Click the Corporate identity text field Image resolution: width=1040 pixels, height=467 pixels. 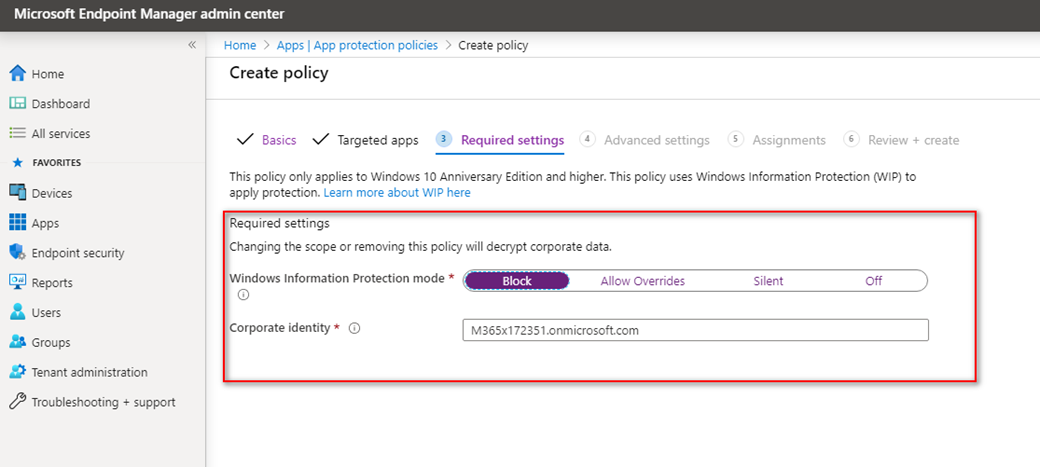point(695,330)
